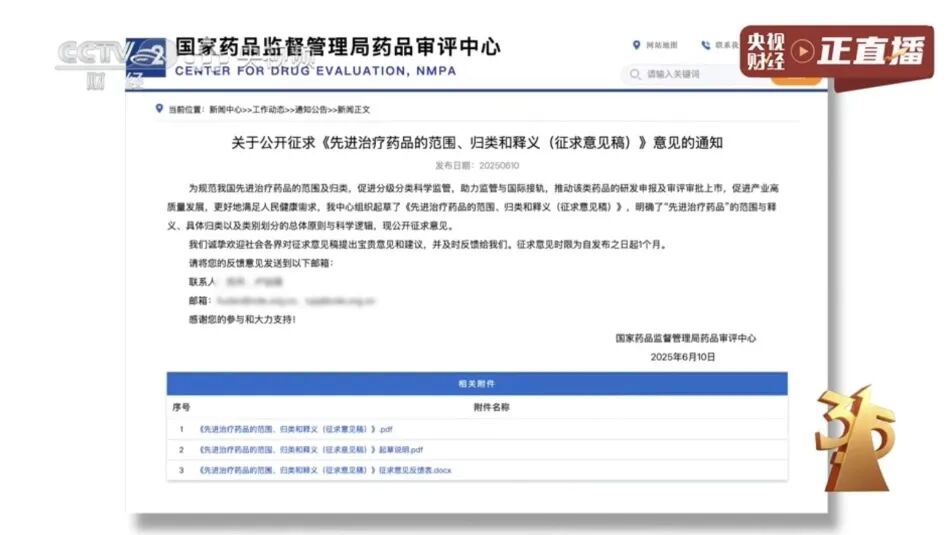Viewport: 952px width, 535px height.
Task: Go to 新闻中心 in the breadcrumb
Action: pos(225,110)
